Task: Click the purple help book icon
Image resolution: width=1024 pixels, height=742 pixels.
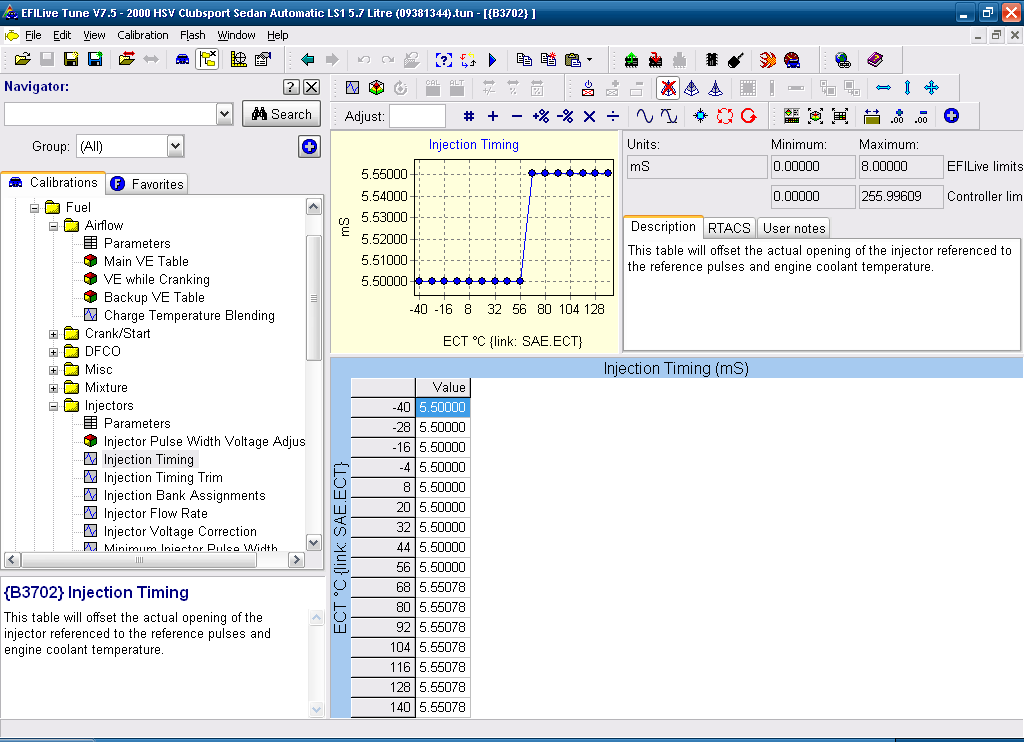Action: [x=875, y=60]
